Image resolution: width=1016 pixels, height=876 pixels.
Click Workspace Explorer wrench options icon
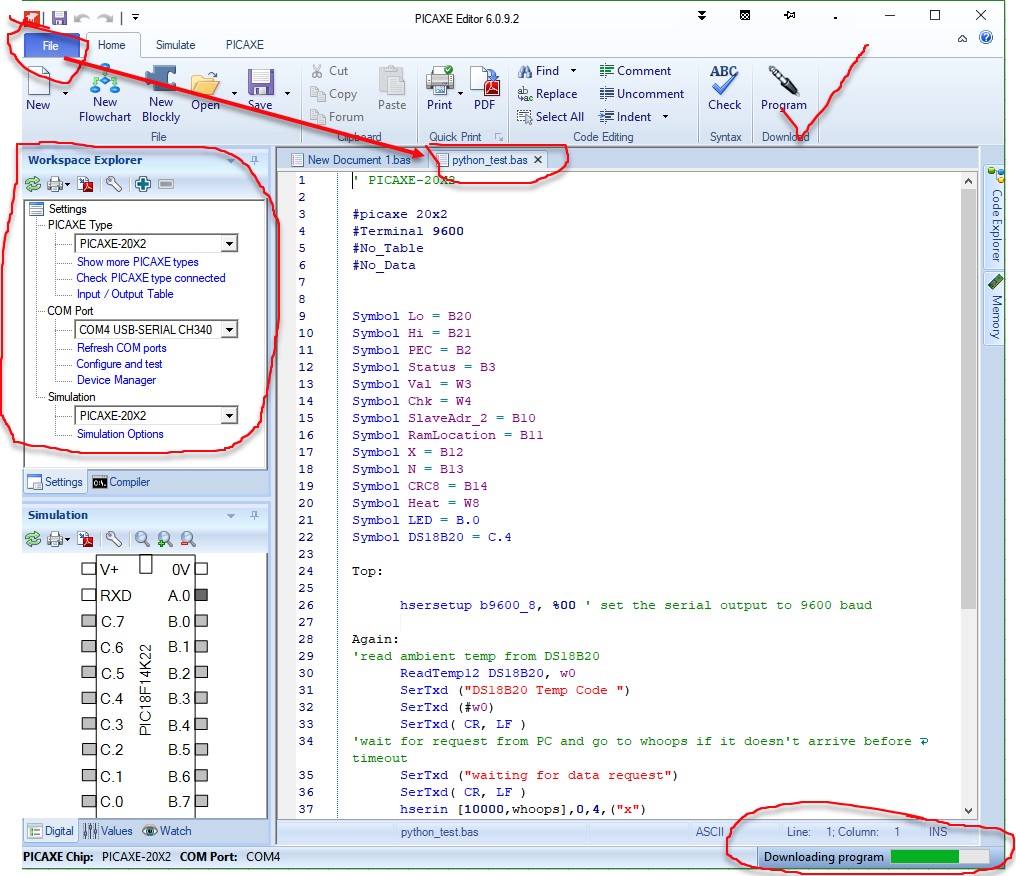[113, 184]
